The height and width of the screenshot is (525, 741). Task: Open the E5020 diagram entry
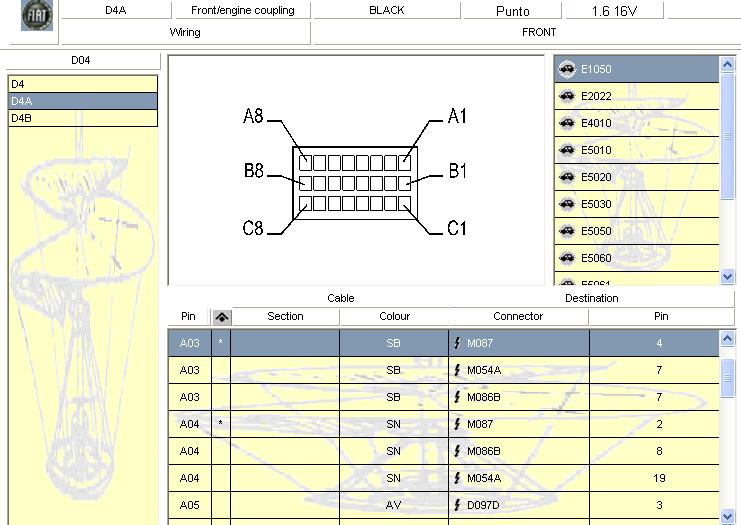(637, 177)
